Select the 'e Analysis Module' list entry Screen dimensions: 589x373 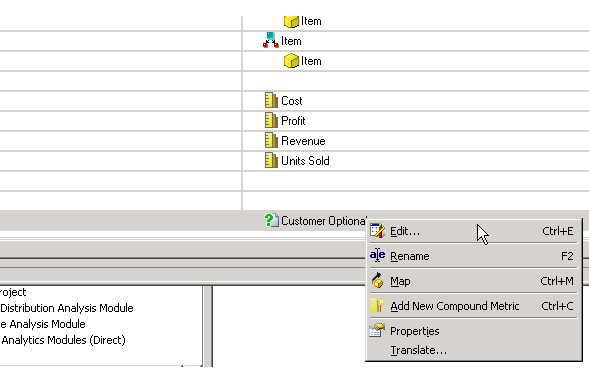point(43,324)
